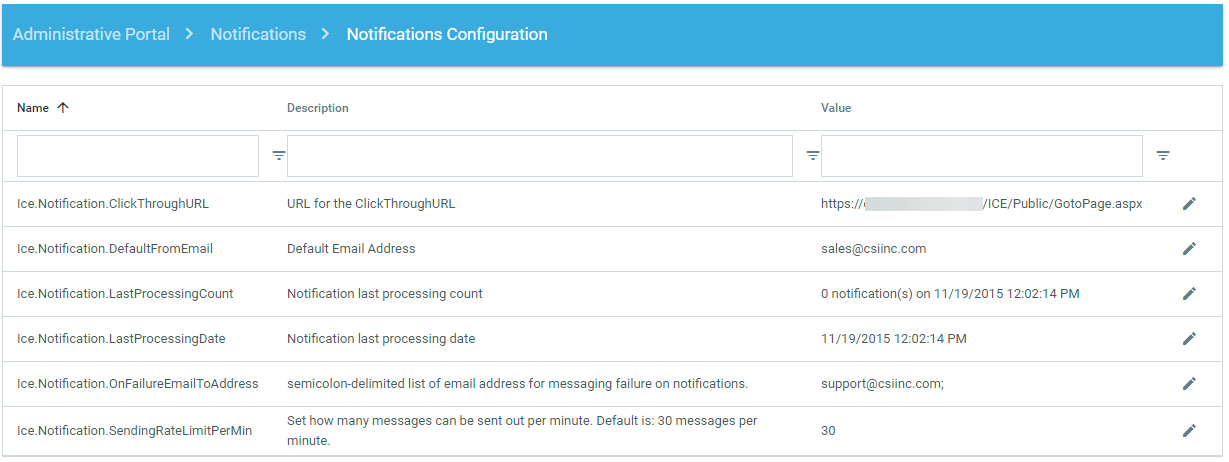Select the Ice.Notification.DefaultFromEmail name cell

click(x=115, y=249)
